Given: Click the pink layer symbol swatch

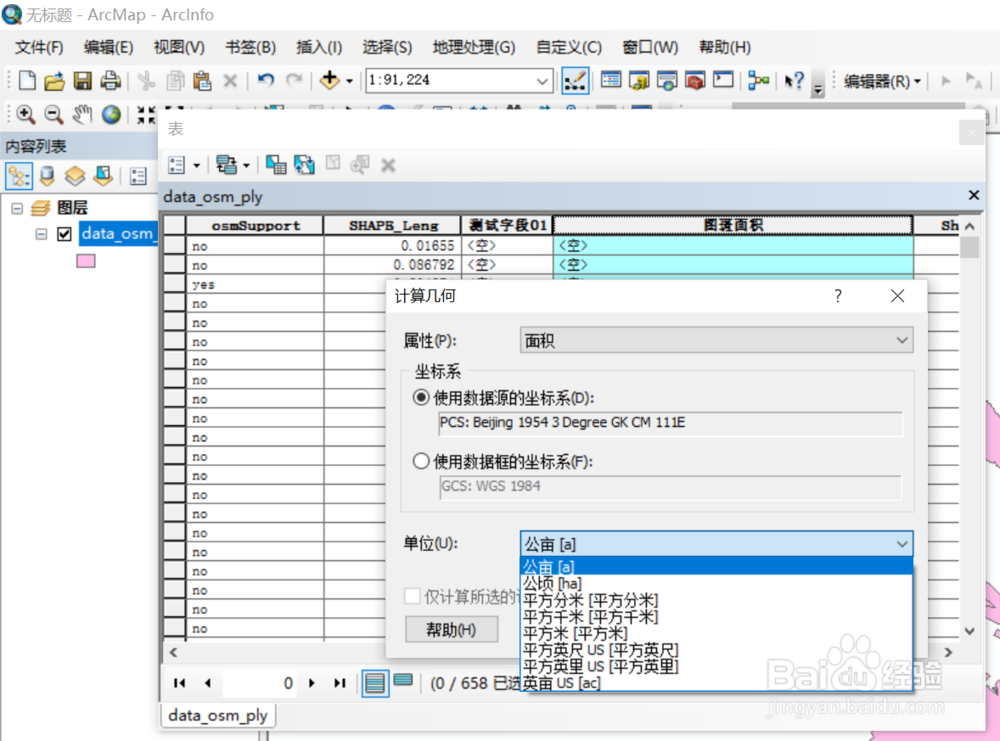Looking at the screenshot, I should tap(85, 260).
